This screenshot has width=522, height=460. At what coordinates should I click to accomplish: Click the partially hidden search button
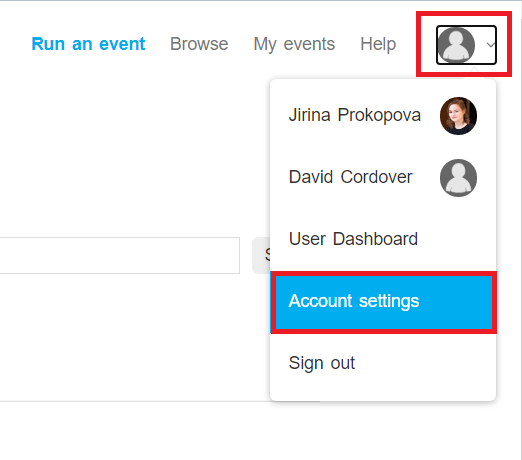[x=261, y=255]
